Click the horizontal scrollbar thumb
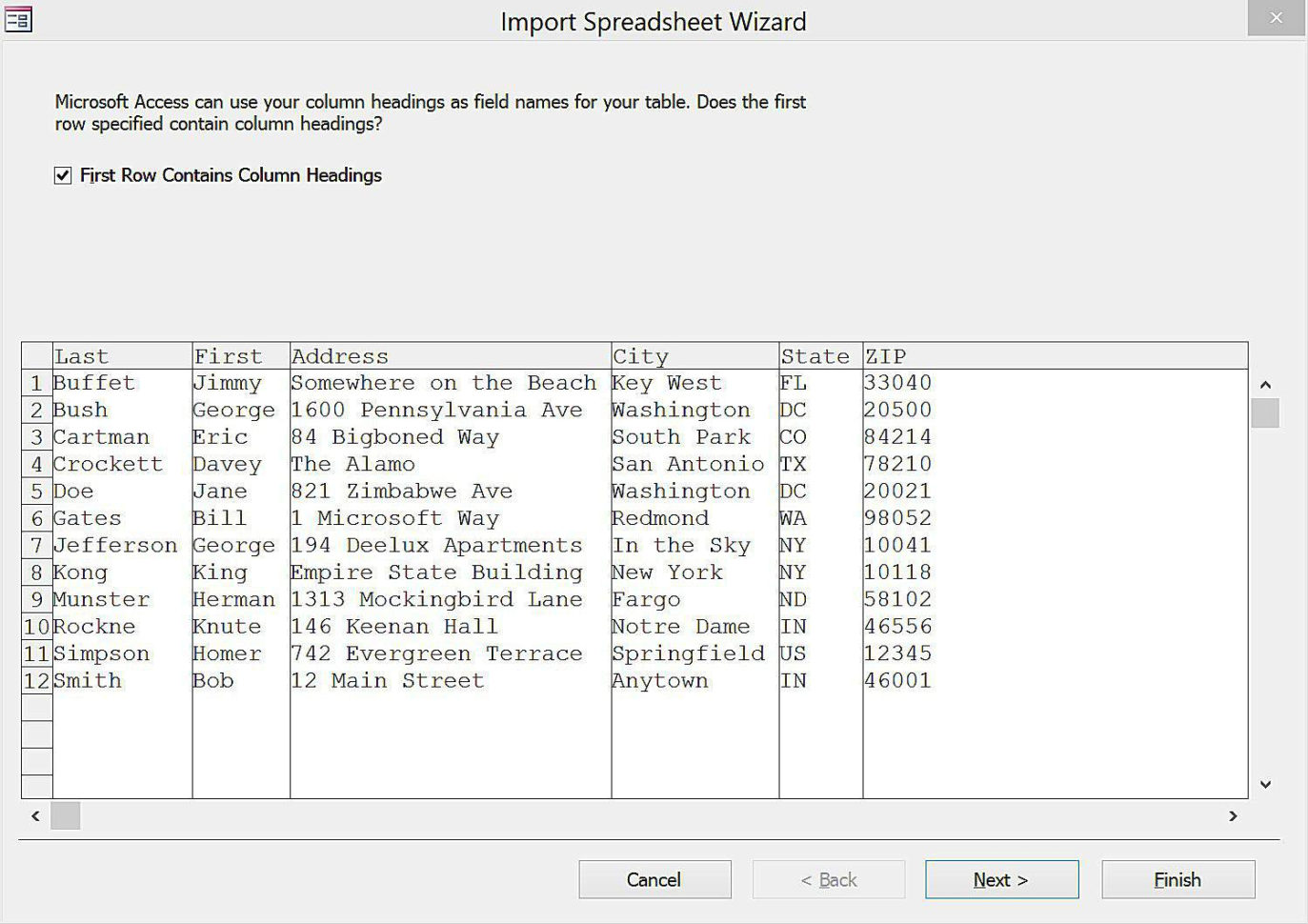The width and height of the screenshot is (1308, 924). 65,815
